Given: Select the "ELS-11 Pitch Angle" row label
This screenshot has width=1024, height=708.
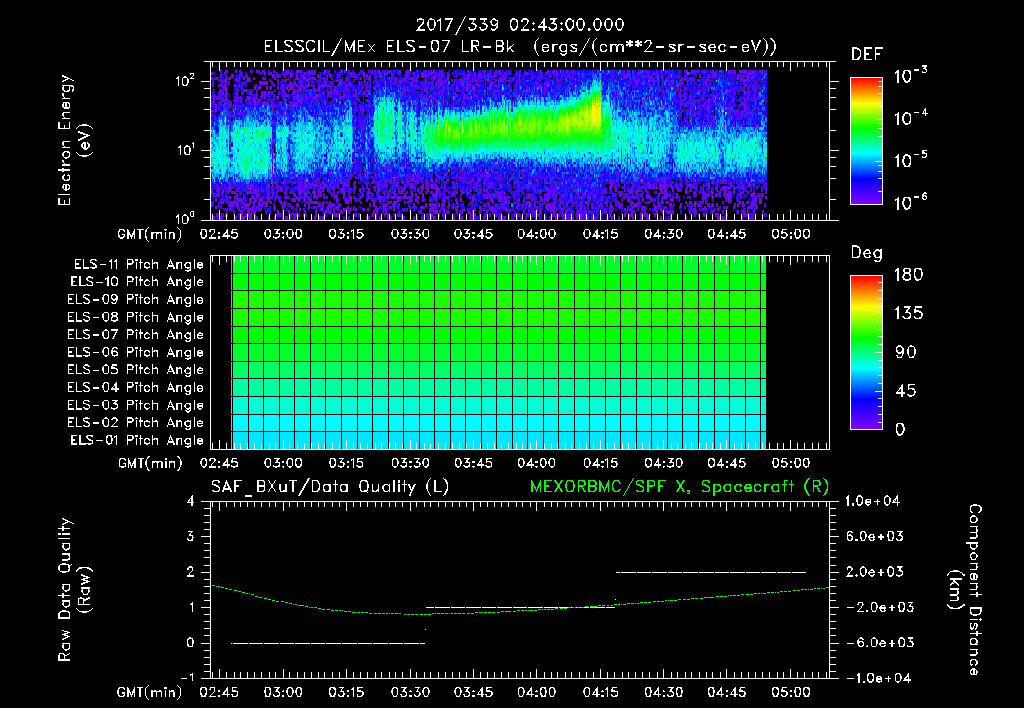Looking at the screenshot, I should [138, 265].
